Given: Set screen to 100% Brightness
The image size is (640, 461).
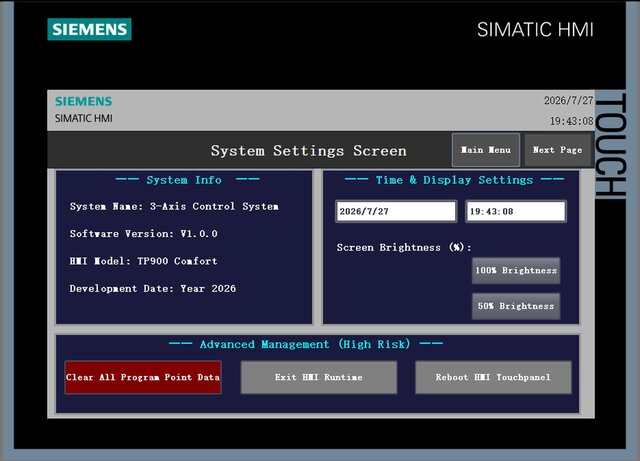Looking at the screenshot, I should (516, 270).
